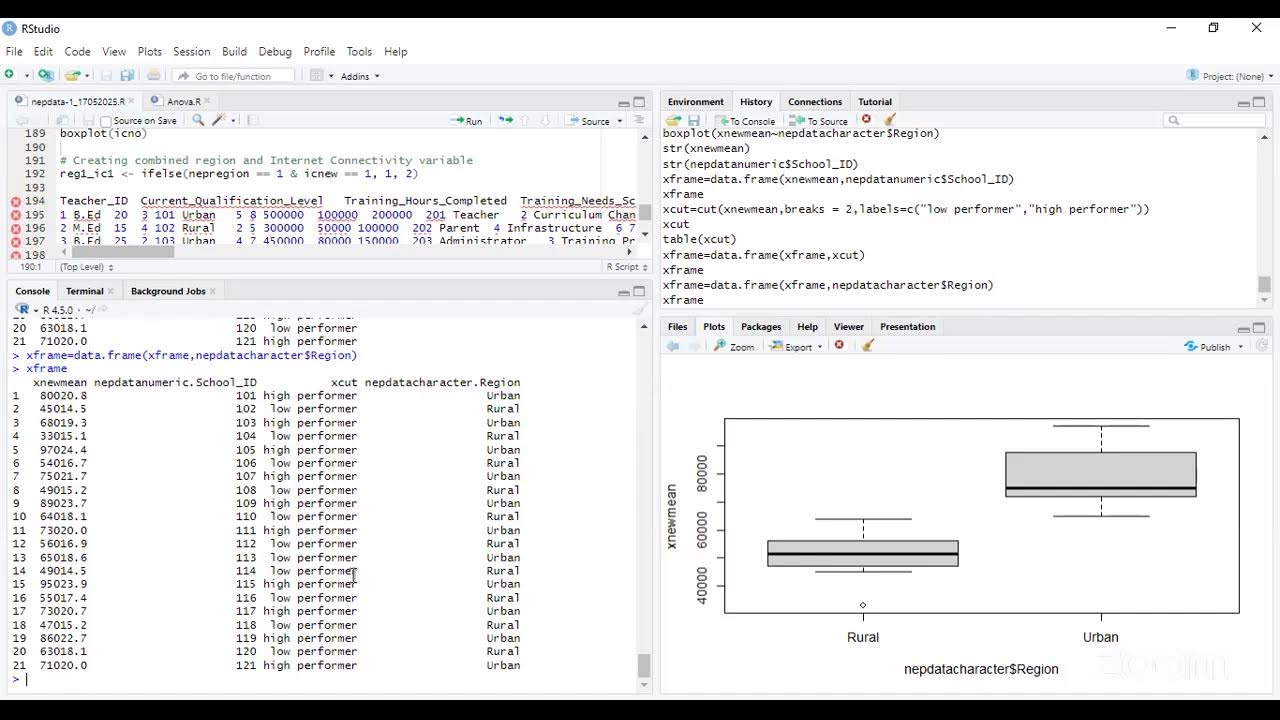Click the Go to file/function field
This screenshot has height=720, width=1280.
[x=235, y=76]
